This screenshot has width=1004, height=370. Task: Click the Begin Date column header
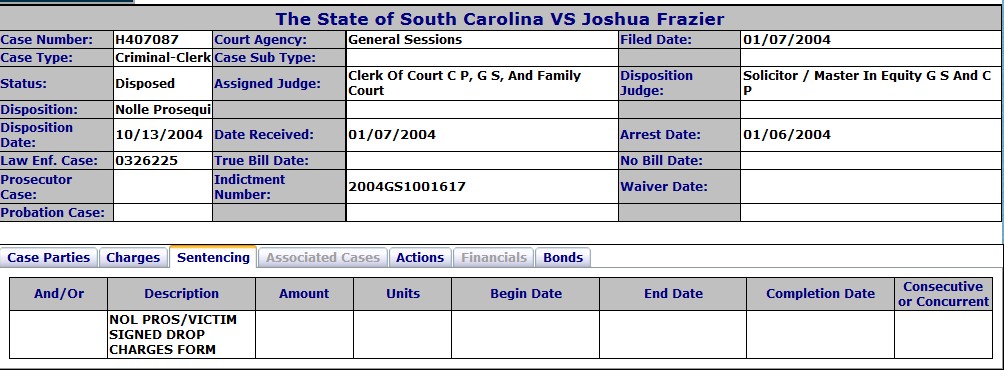click(526, 294)
